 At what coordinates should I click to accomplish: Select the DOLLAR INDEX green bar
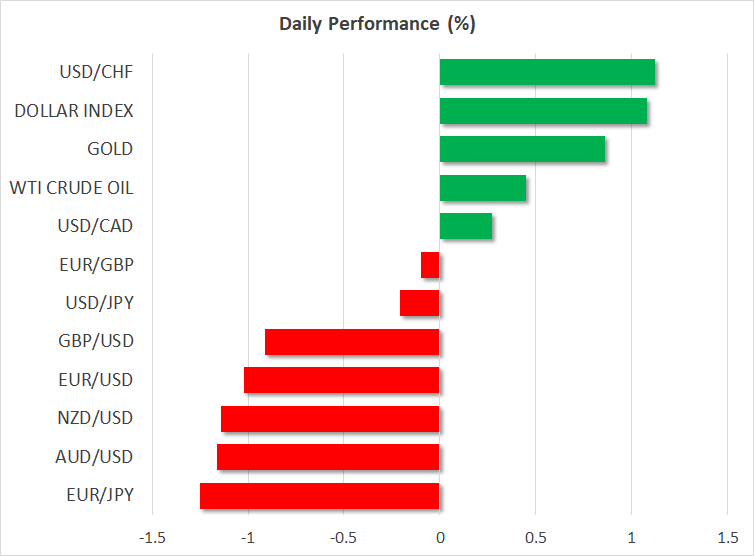coord(543,111)
